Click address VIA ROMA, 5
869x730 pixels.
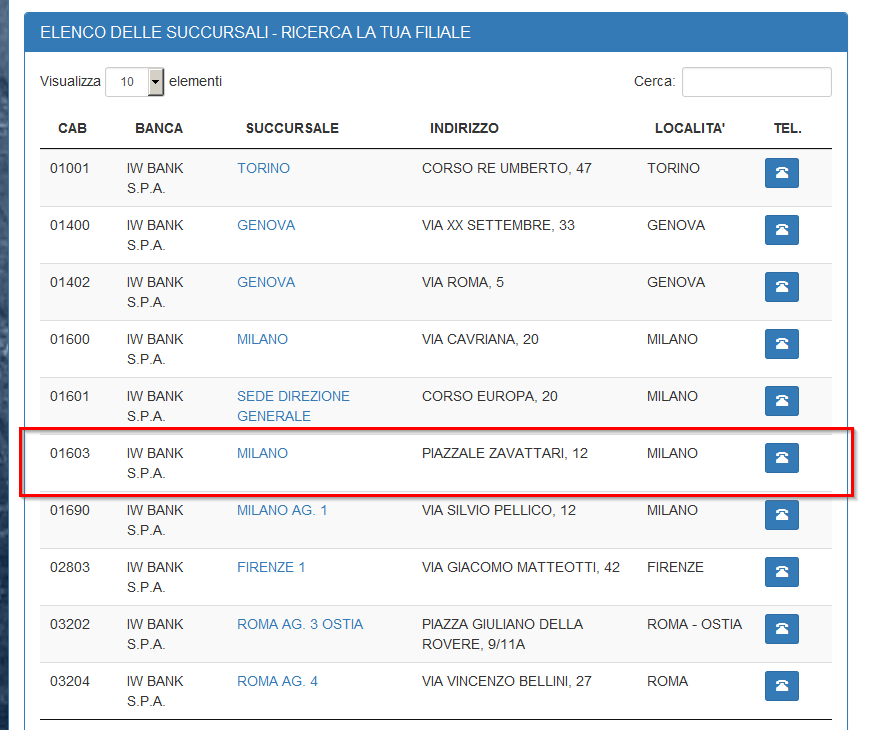pyautogui.click(x=463, y=282)
